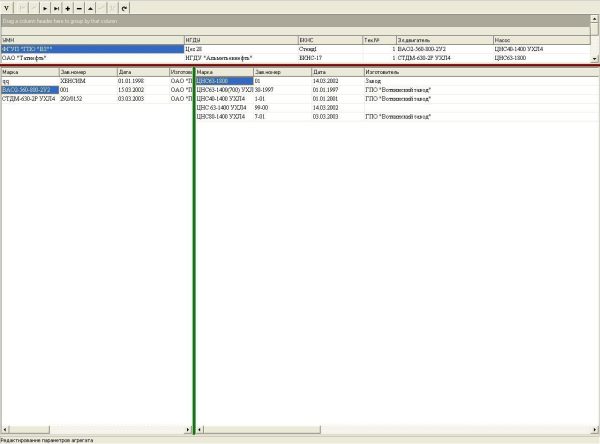
Task: Click right grid horizontal scrollbar left arrow
Action: 199,429
